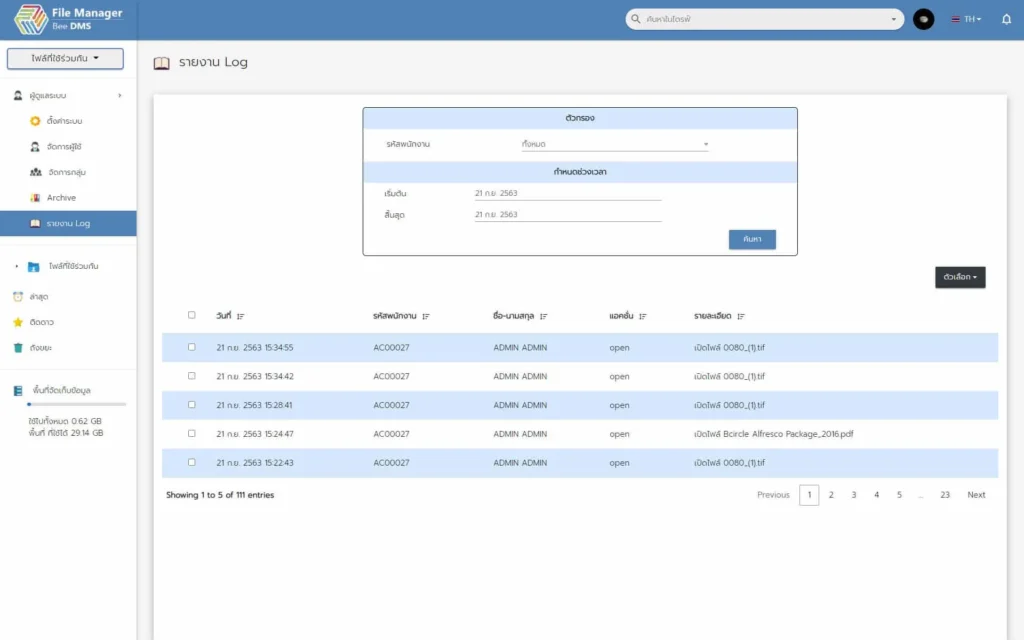The image size is (1024, 640).
Task: Open รายงาน Log in the sidebar
Action: pyautogui.click(x=68, y=223)
